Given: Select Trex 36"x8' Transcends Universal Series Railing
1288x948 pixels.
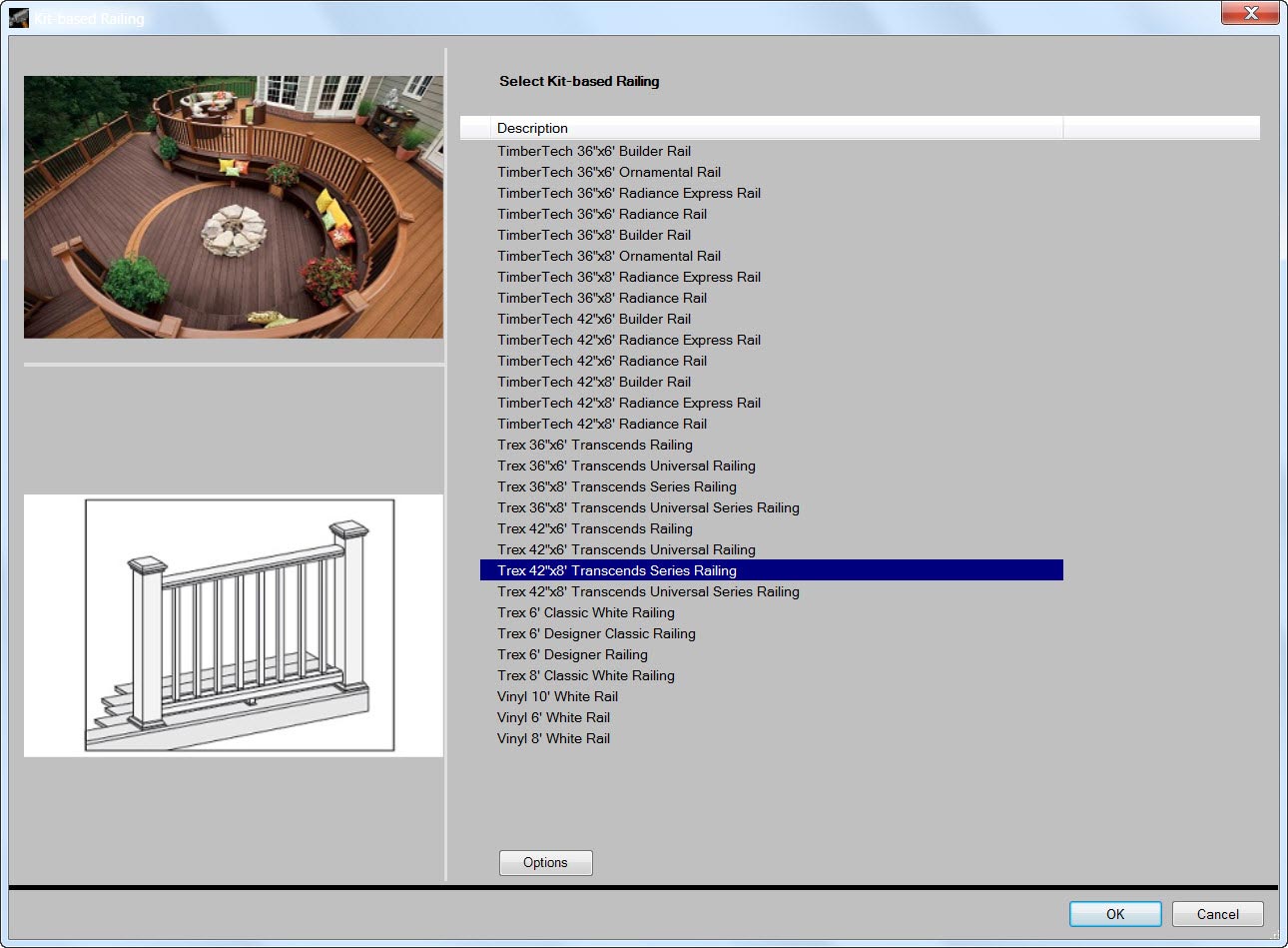Looking at the screenshot, I should click(648, 507).
